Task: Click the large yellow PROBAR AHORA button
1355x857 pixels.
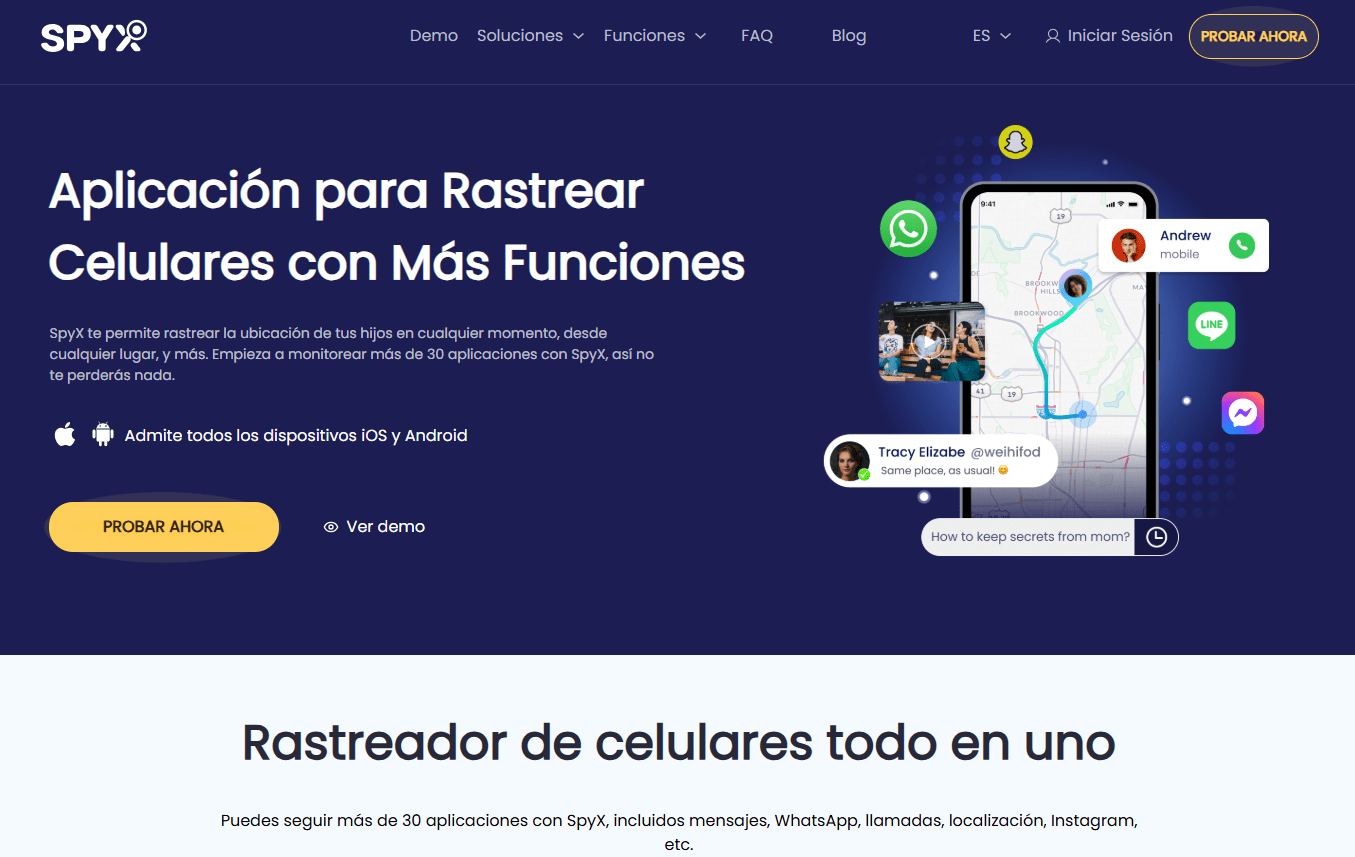Action: click(164, 527)
